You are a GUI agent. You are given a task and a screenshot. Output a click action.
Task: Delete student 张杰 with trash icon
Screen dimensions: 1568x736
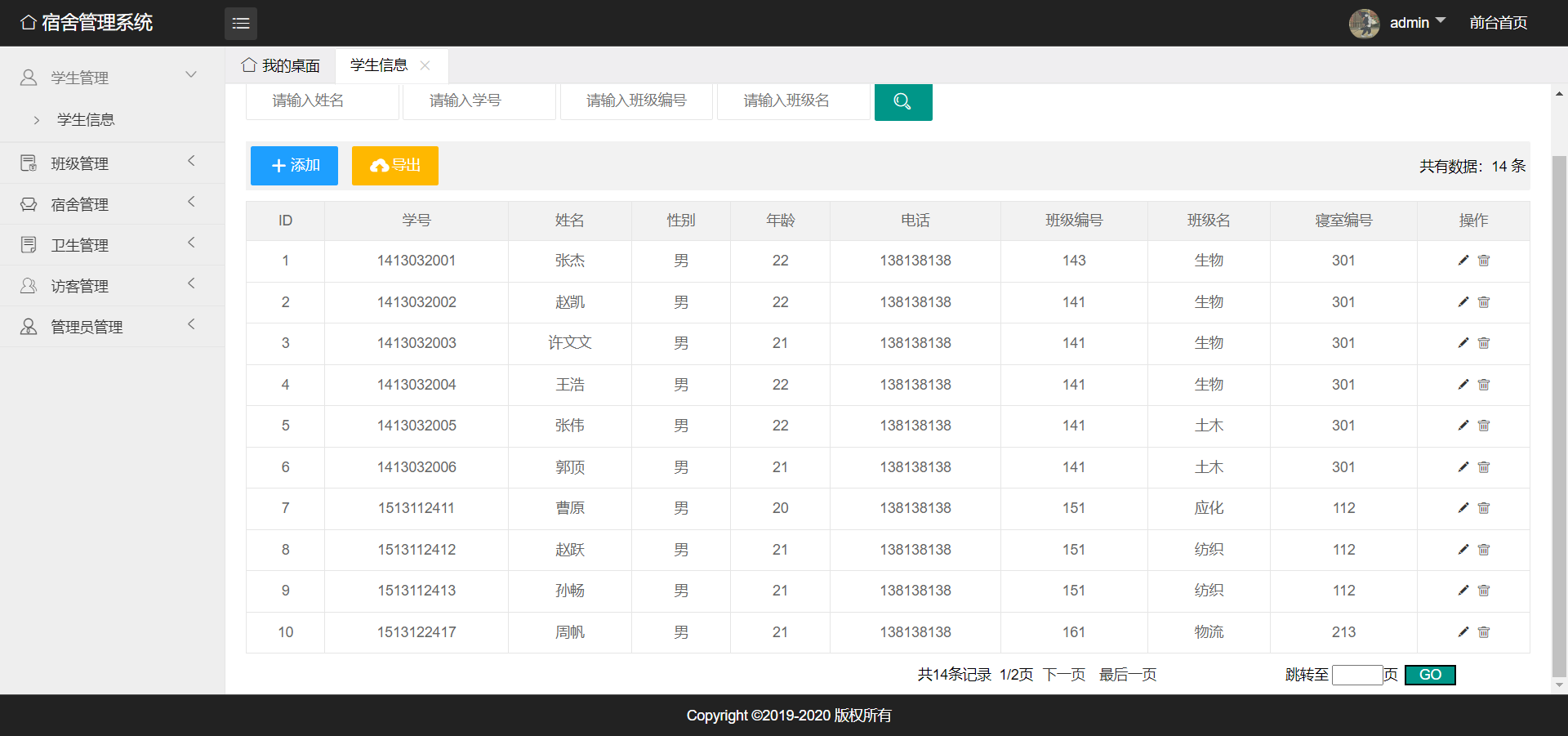pyautogui.click(x=1484, y=261)
